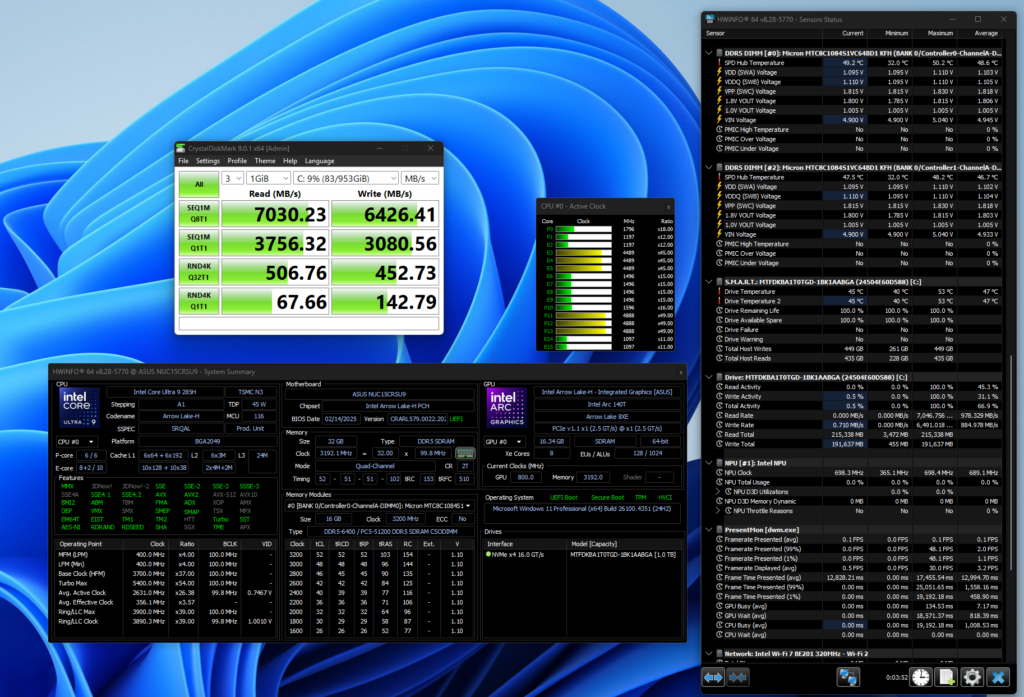Click the expand-layout blue arrows icon in Sensors Status

pos(713,677)
